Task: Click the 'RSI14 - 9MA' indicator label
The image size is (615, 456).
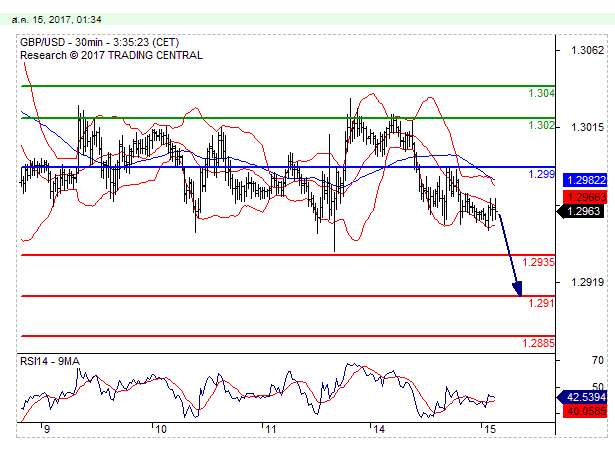Action: point(50,361)
